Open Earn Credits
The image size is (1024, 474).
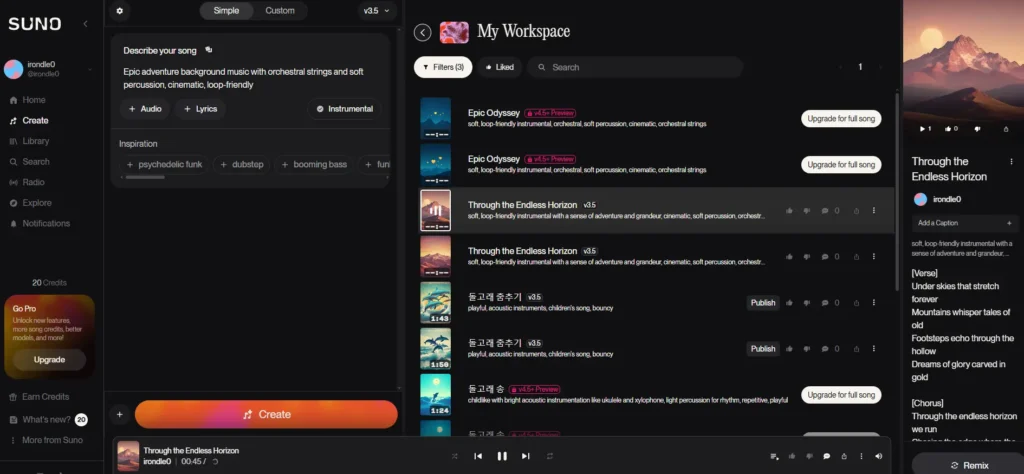(39, 396)
